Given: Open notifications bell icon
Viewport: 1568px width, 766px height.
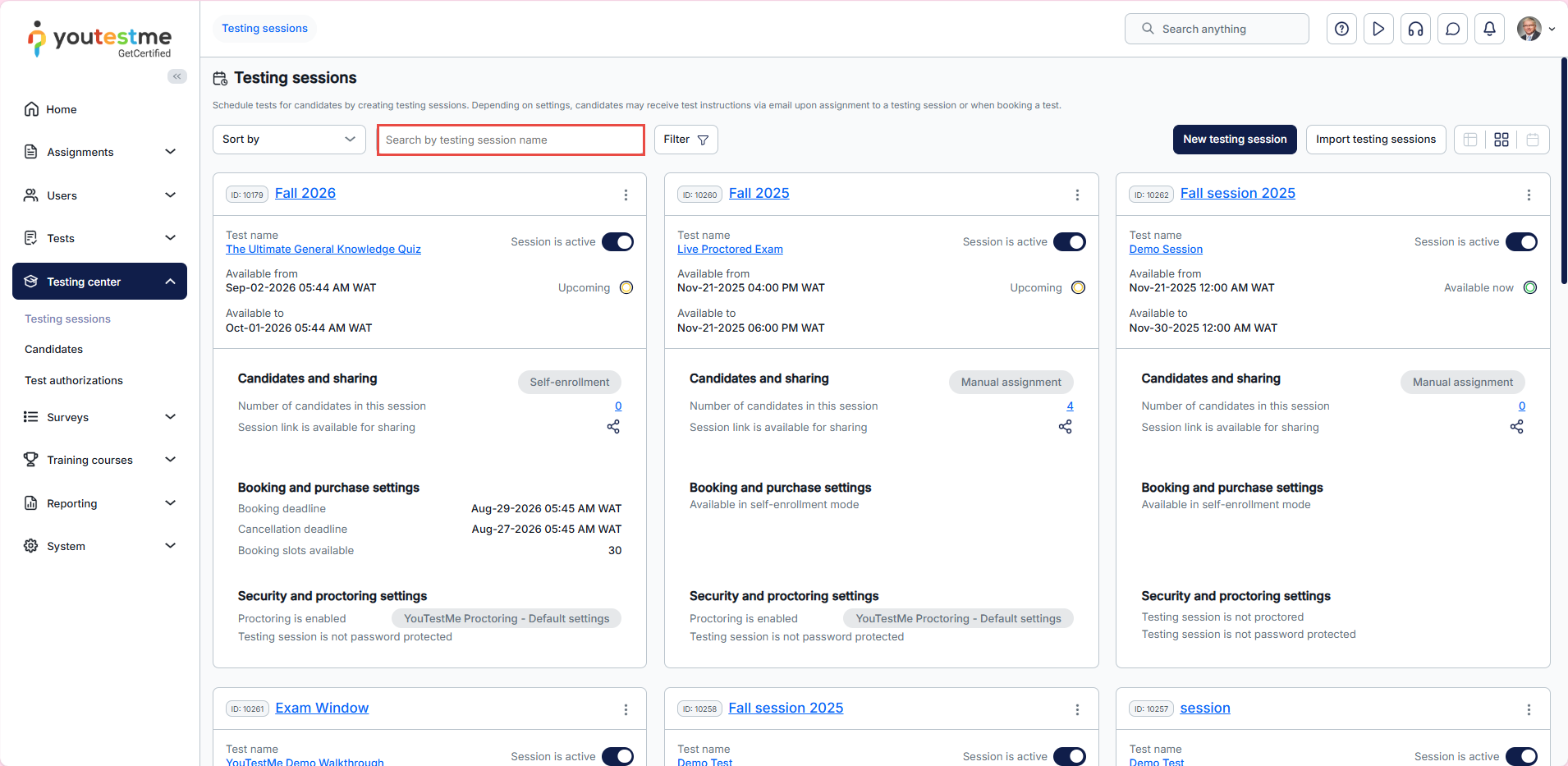Looking at the screenshot, I should 1489,29.
